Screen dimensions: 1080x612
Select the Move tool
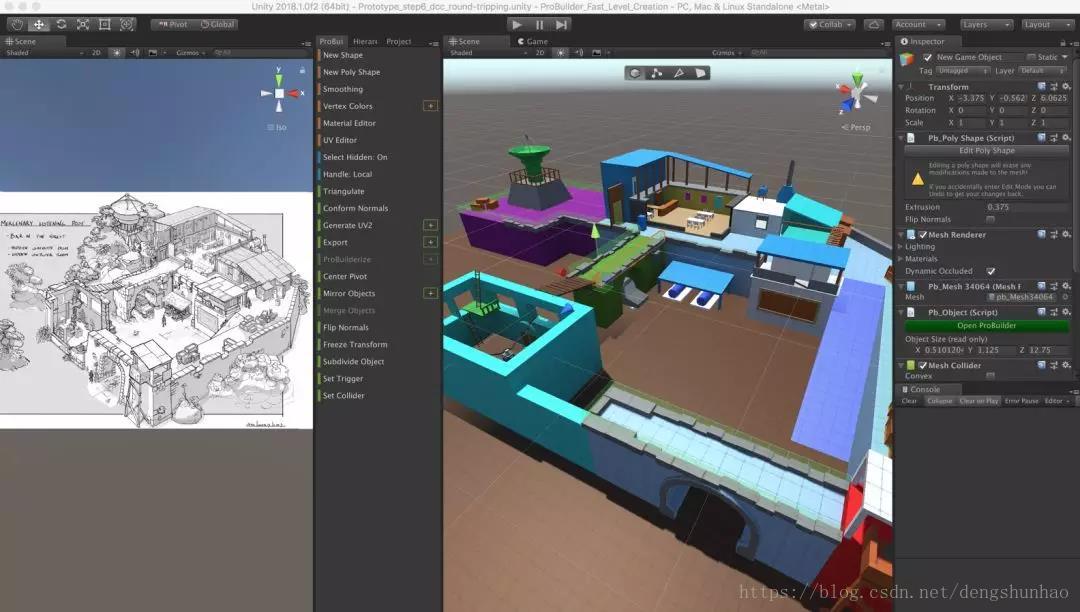pos(39,24)
